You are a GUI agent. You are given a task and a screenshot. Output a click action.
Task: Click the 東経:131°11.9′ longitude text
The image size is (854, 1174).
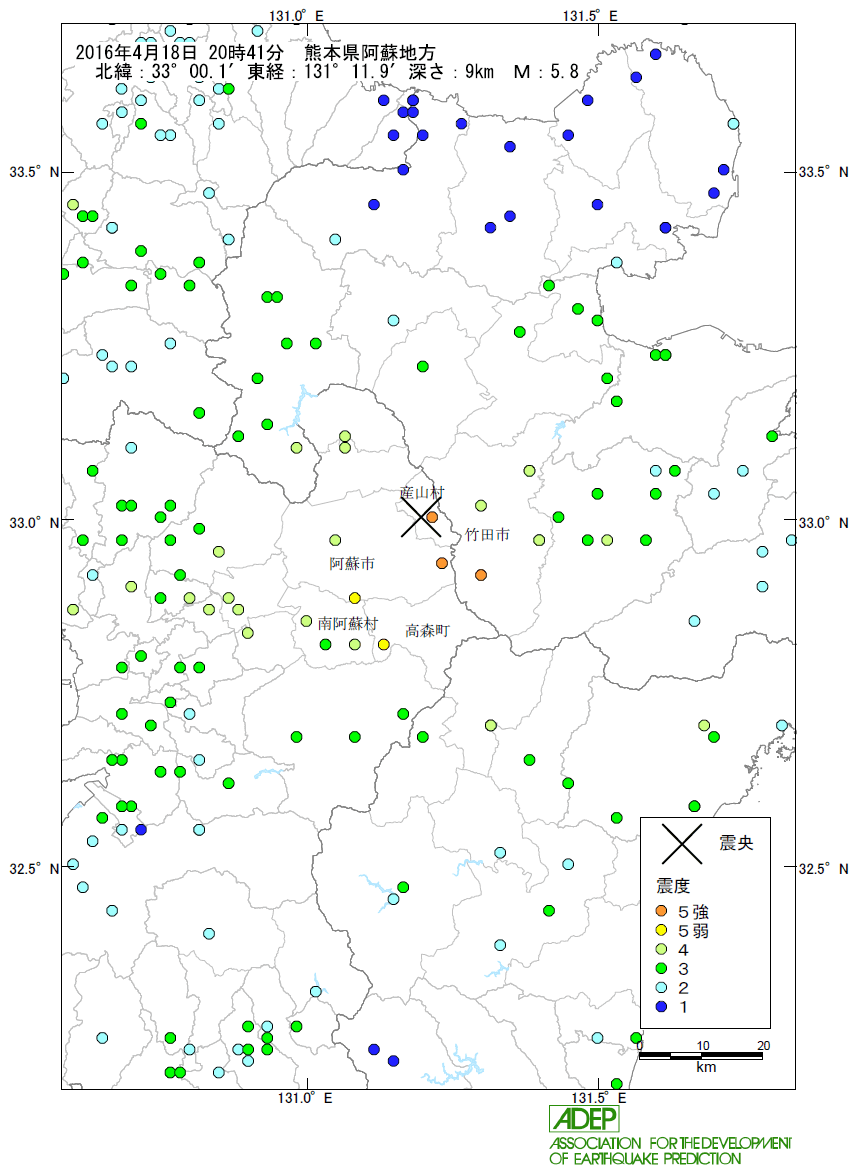(327, 72)
